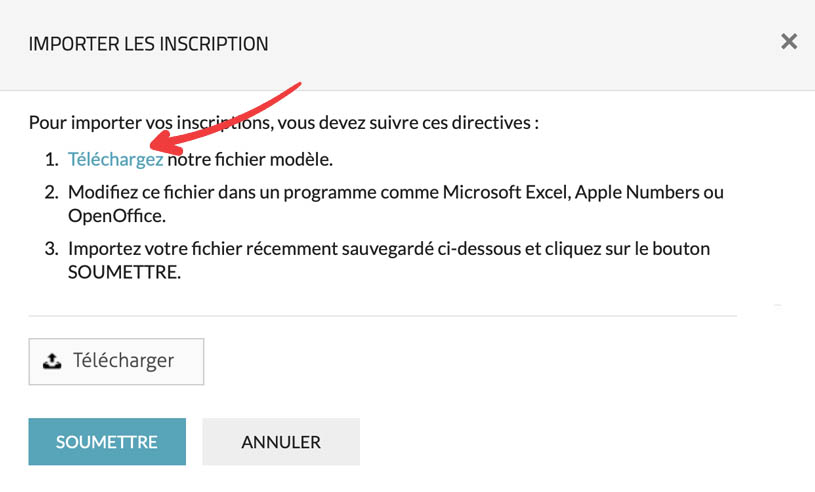Viewport: 815px width, 492px height.
Task: Click the intro sentence about directives
Action: (x=284, y=124)
